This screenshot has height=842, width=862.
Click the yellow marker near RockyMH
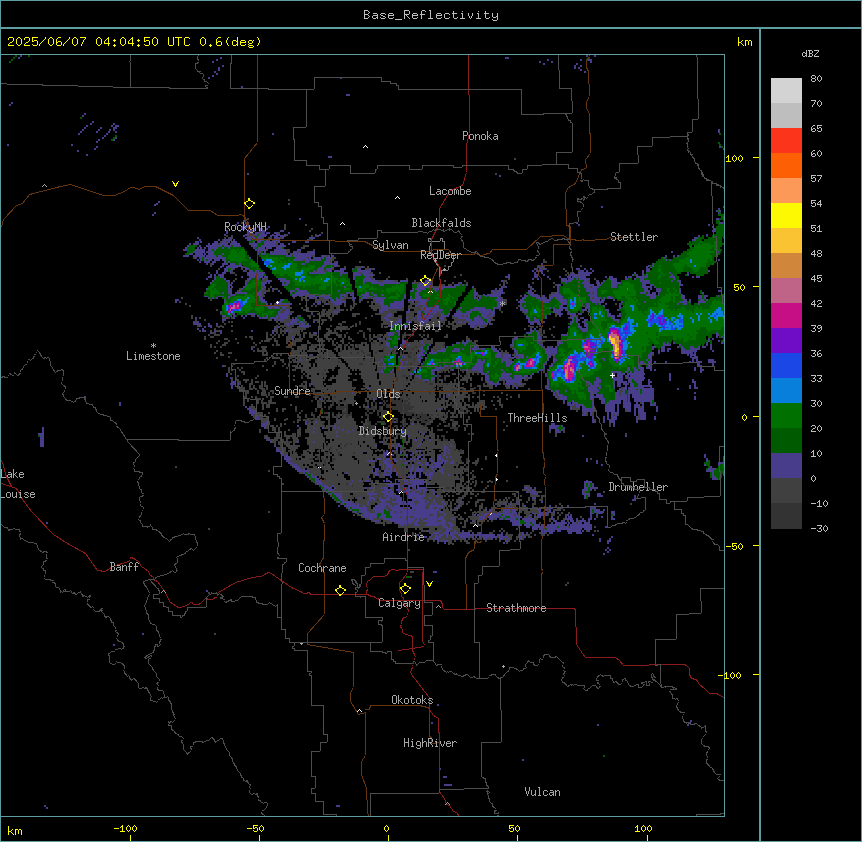[249, 204]
